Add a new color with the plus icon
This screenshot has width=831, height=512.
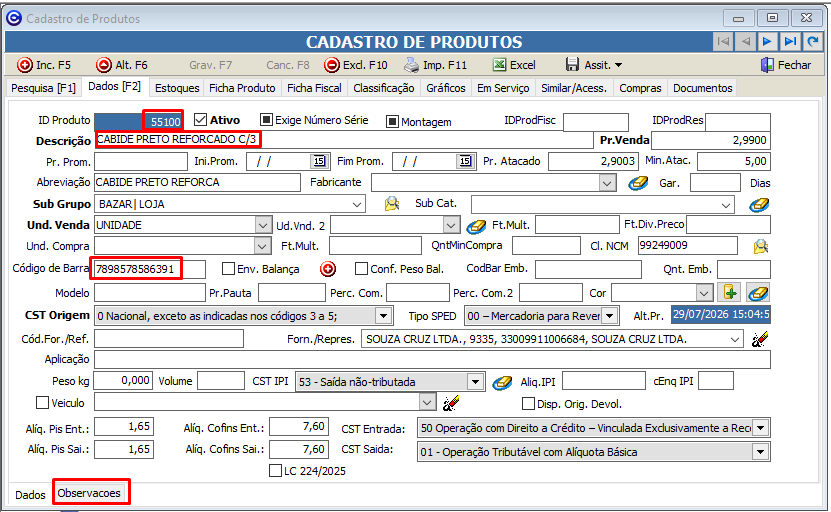tap(730, 292)
